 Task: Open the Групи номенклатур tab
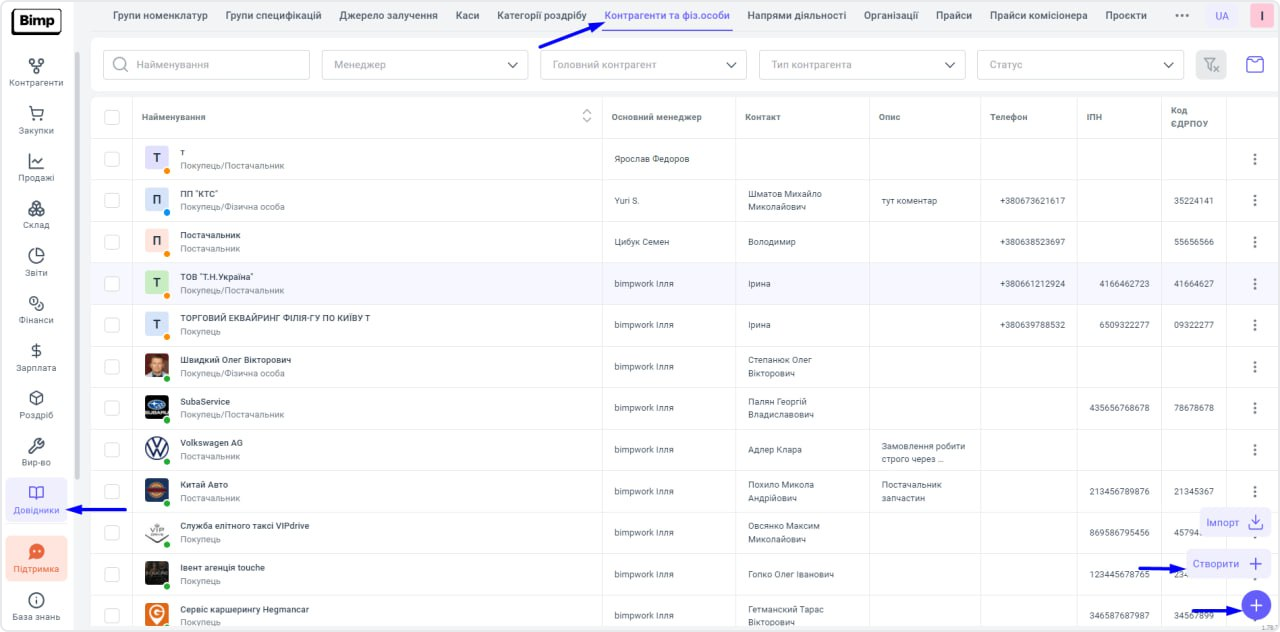160,16
